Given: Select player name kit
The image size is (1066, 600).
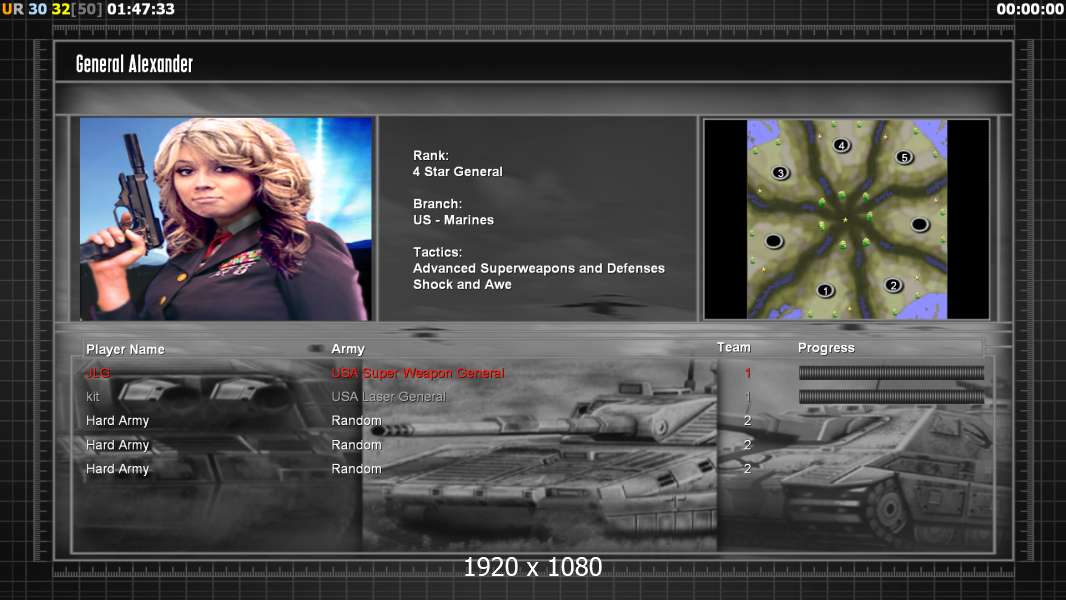Looking at the screenshot, I should click(x=92, y=397).
